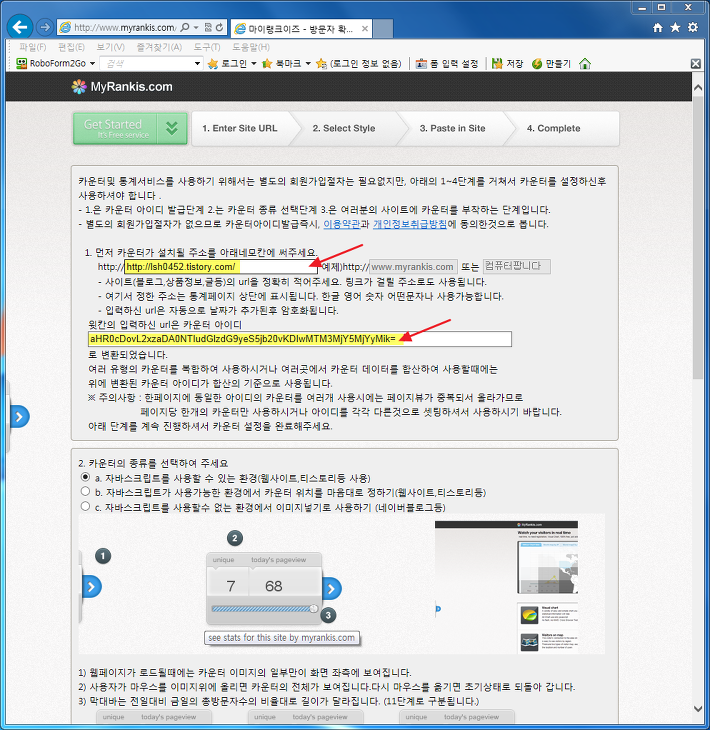Go to step 1. Enter Site URL

pyautogui.click(x=240, y=128)
